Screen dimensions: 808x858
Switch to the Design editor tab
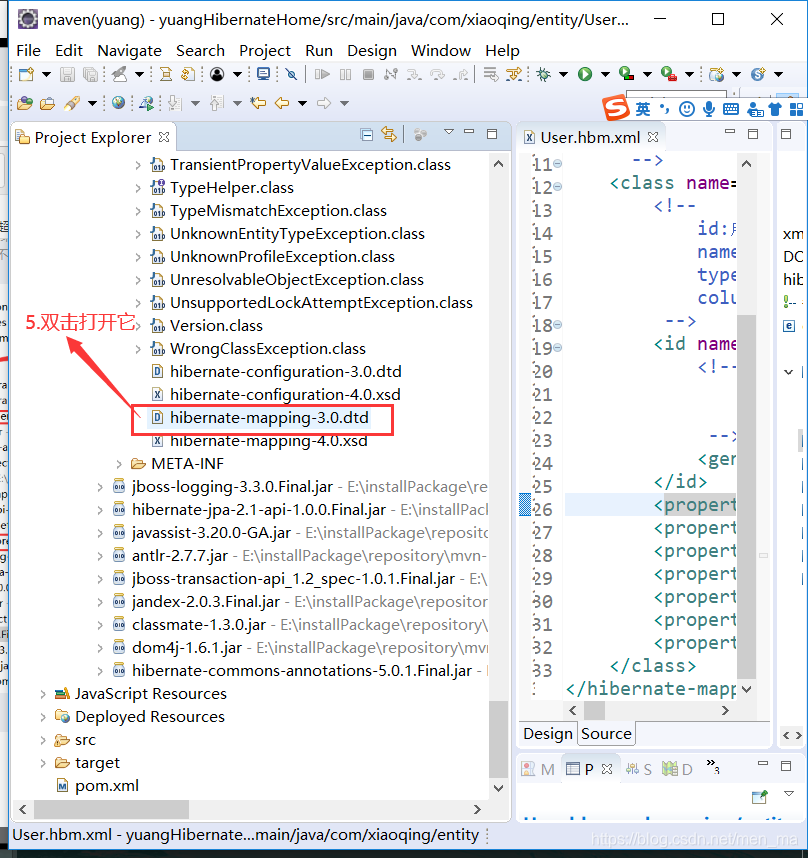(x=548, y=733)
